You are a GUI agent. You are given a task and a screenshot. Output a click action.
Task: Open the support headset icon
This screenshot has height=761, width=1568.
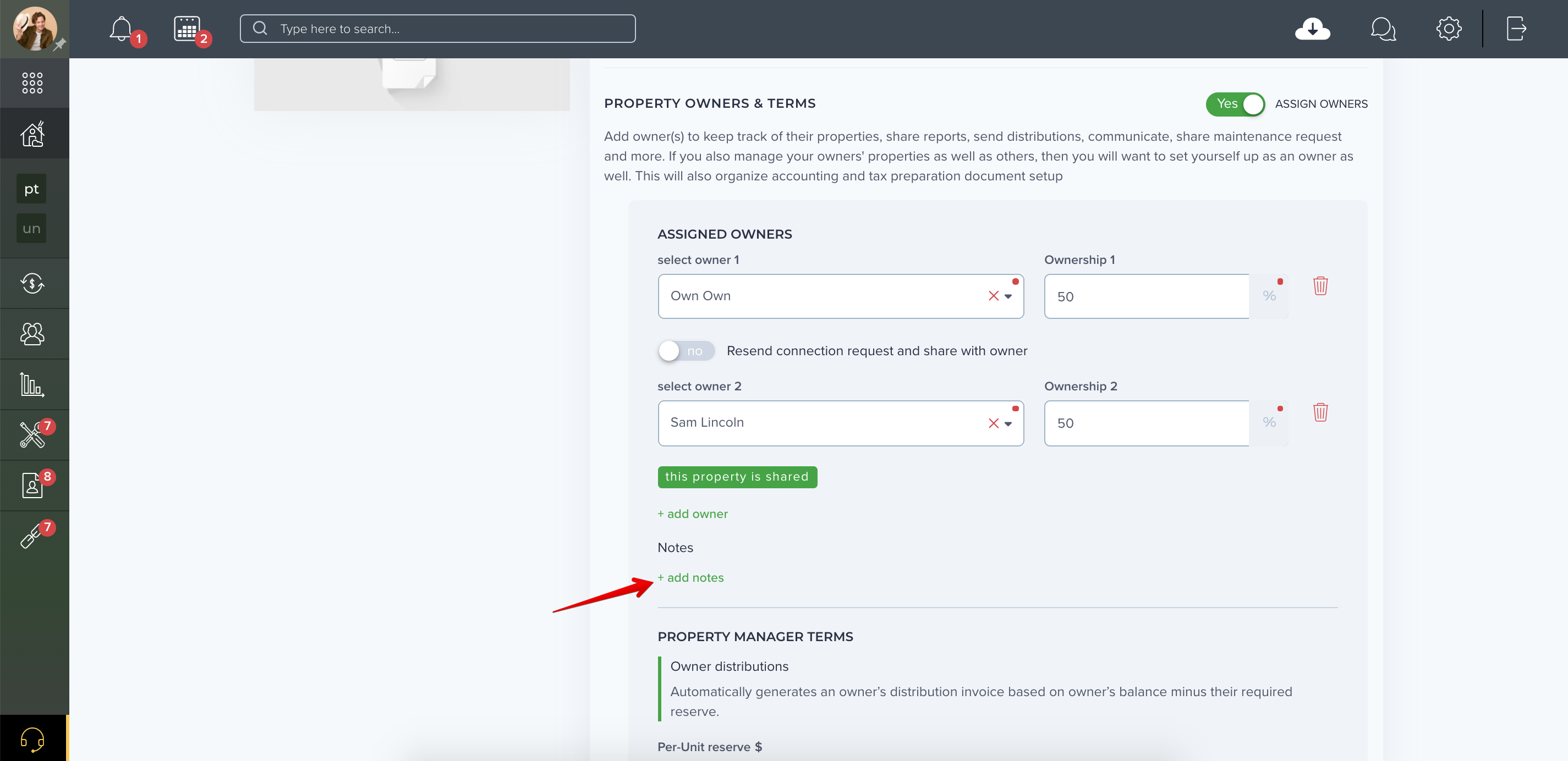[32, 740]
